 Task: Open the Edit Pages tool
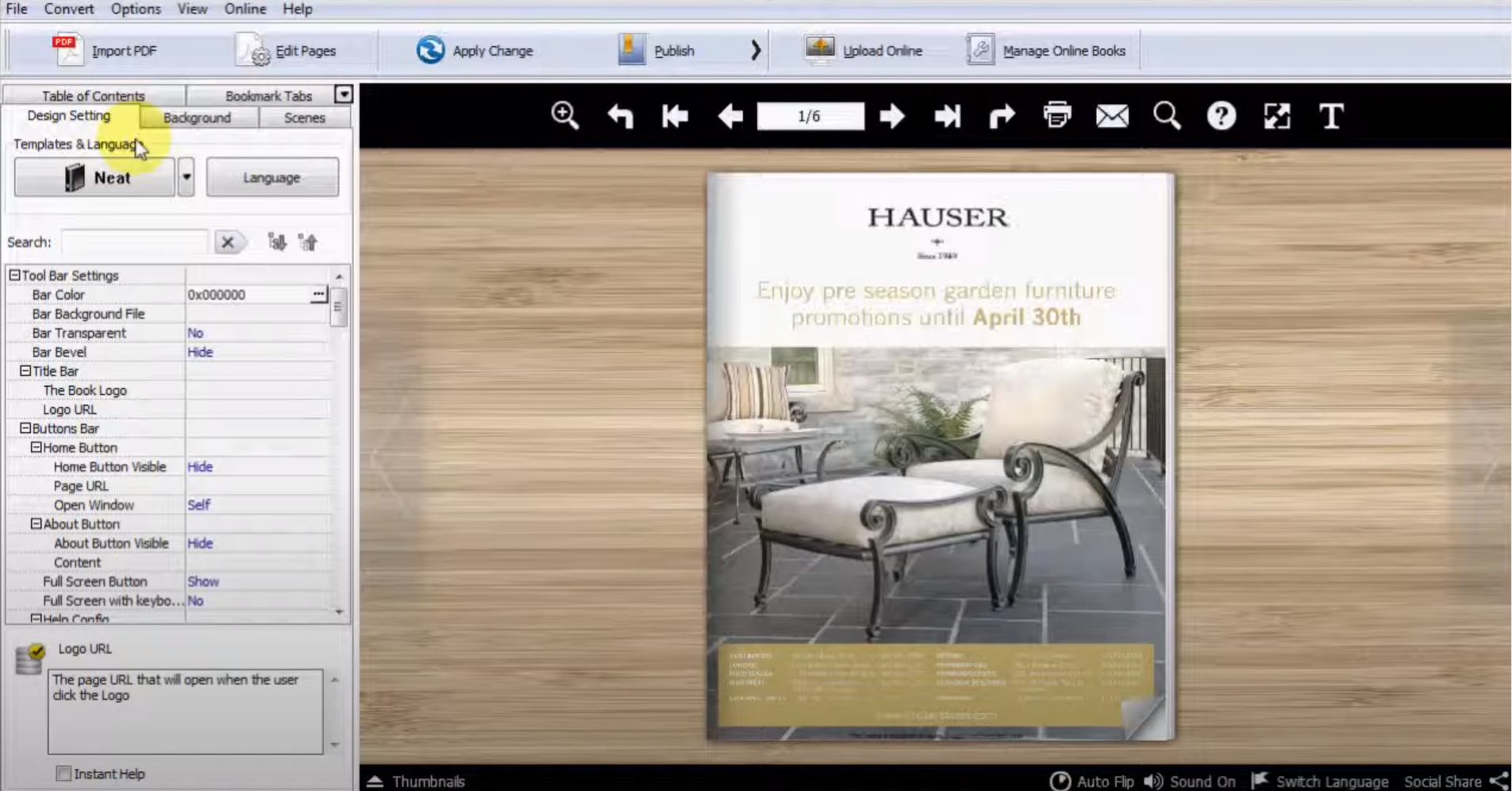286,51
